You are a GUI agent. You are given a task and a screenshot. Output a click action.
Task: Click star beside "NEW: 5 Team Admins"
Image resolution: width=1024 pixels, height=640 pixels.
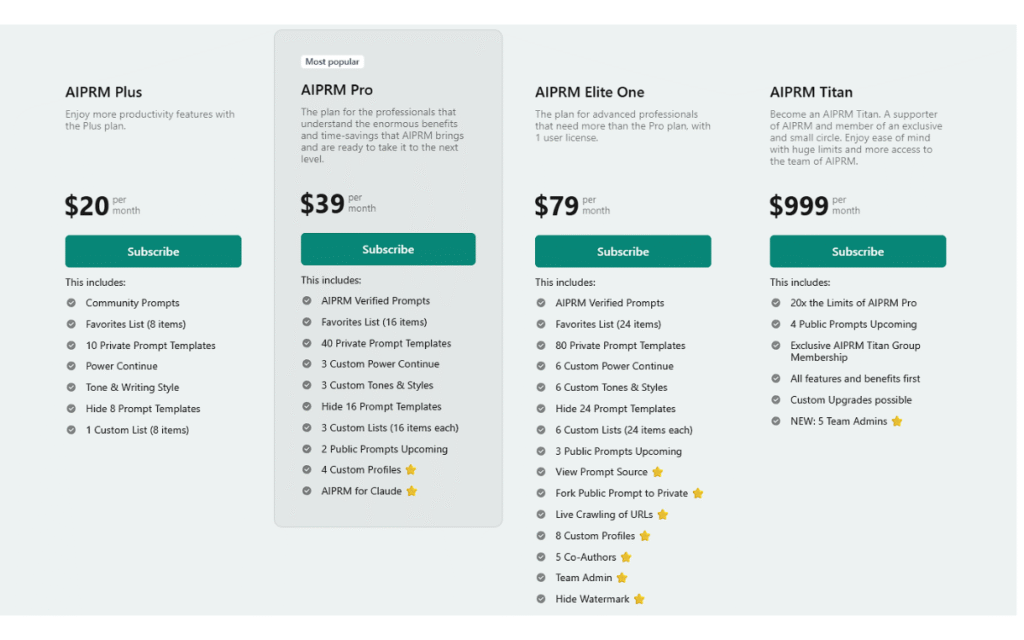point(897,421)
